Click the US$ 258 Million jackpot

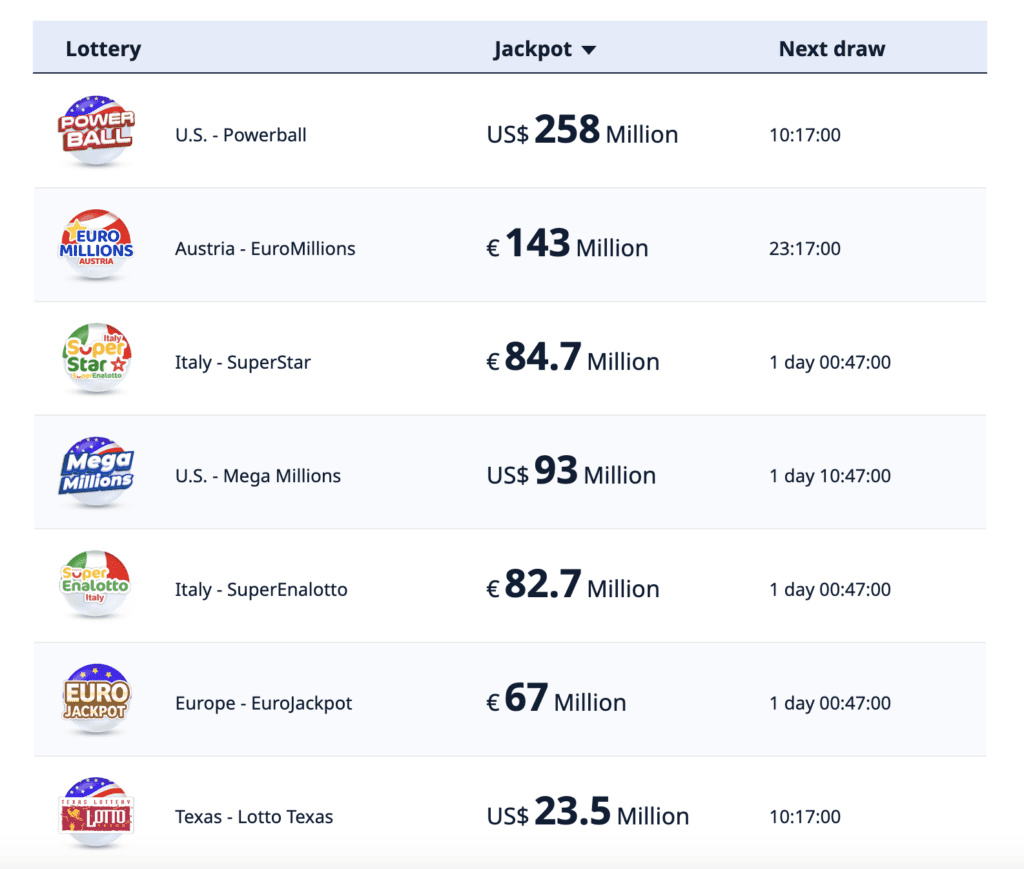point(582,132)
